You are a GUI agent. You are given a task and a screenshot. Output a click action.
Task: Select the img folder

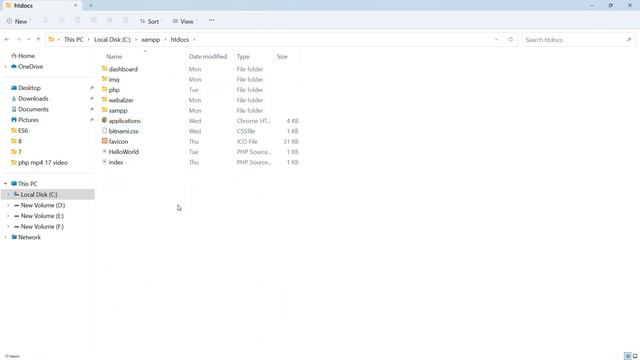point(110,79)
